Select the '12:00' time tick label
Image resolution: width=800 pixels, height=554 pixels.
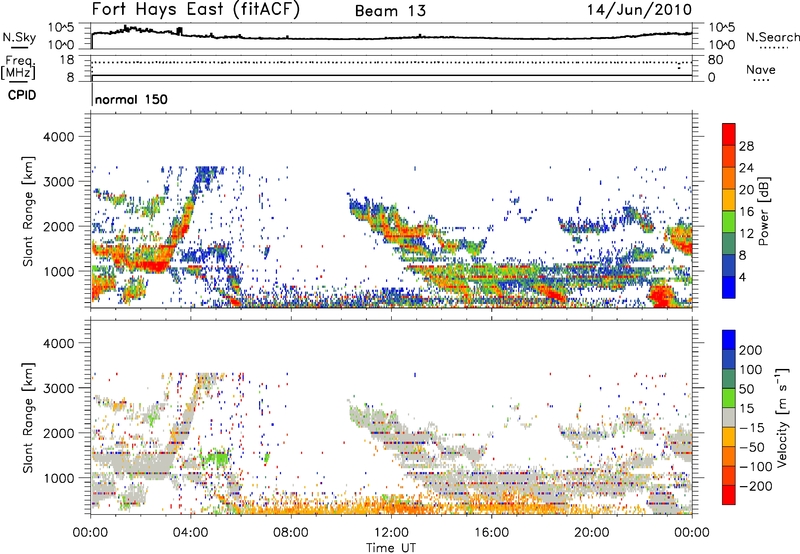[x=391, y=533]
